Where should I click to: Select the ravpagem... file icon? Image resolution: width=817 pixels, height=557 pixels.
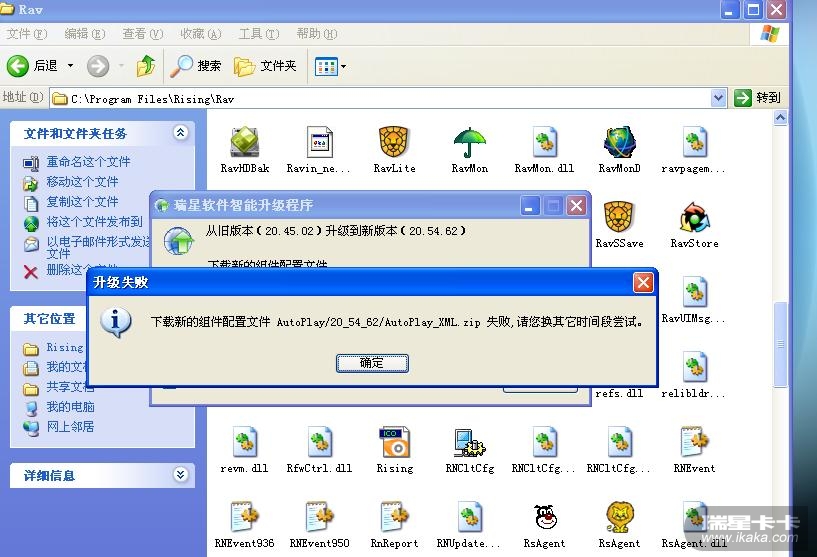click(695, 142)
